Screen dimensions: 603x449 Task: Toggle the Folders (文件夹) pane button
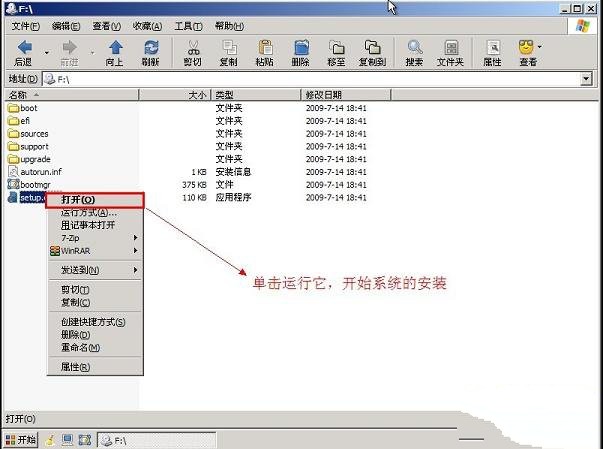pos(452,48)
